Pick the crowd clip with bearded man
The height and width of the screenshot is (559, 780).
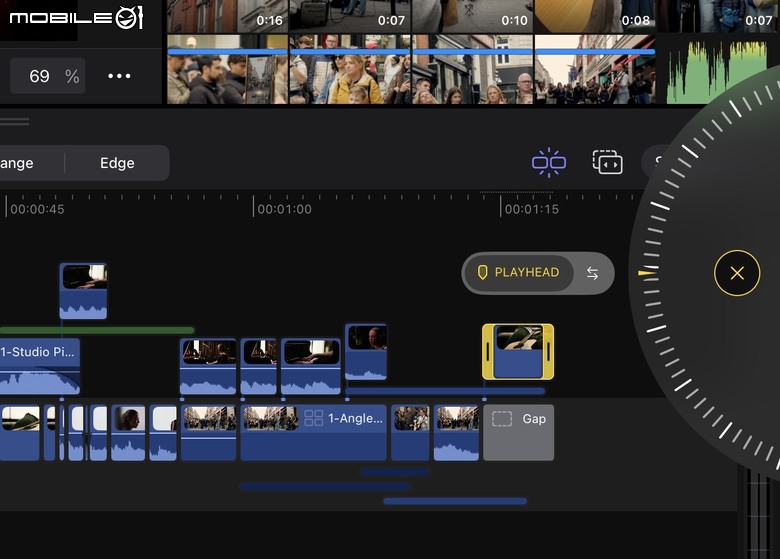pyautogui.click(x=228, y=69)
